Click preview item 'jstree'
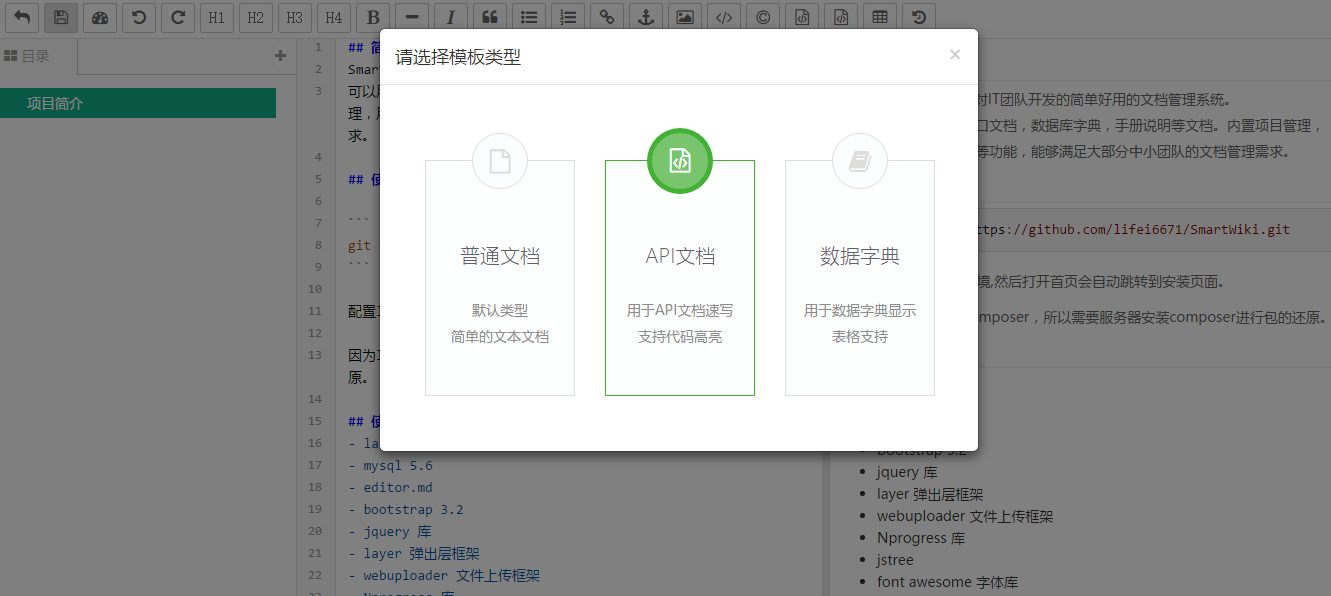This screenshot has width=1331, height=596. tap(895, 560)
